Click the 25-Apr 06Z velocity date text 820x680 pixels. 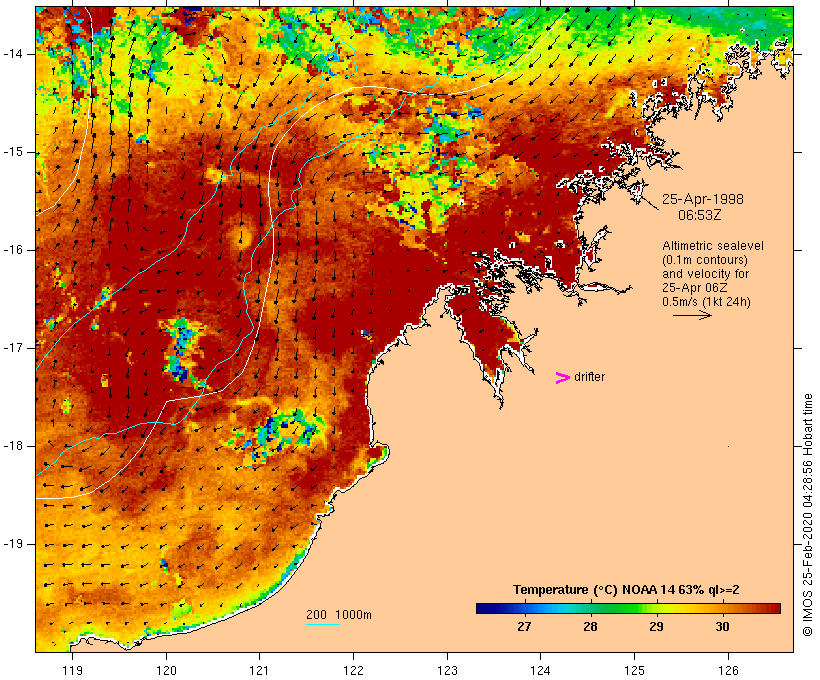pos(694,288)
